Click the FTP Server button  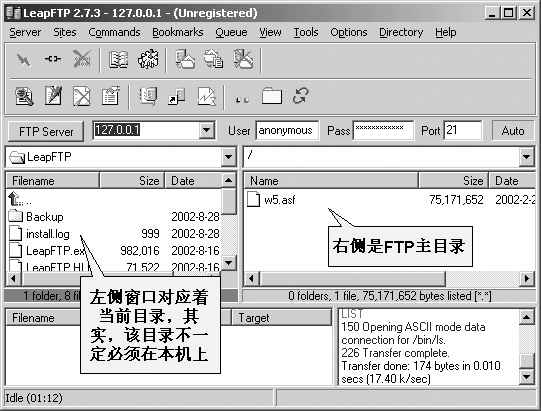click(x=46, y=131)
